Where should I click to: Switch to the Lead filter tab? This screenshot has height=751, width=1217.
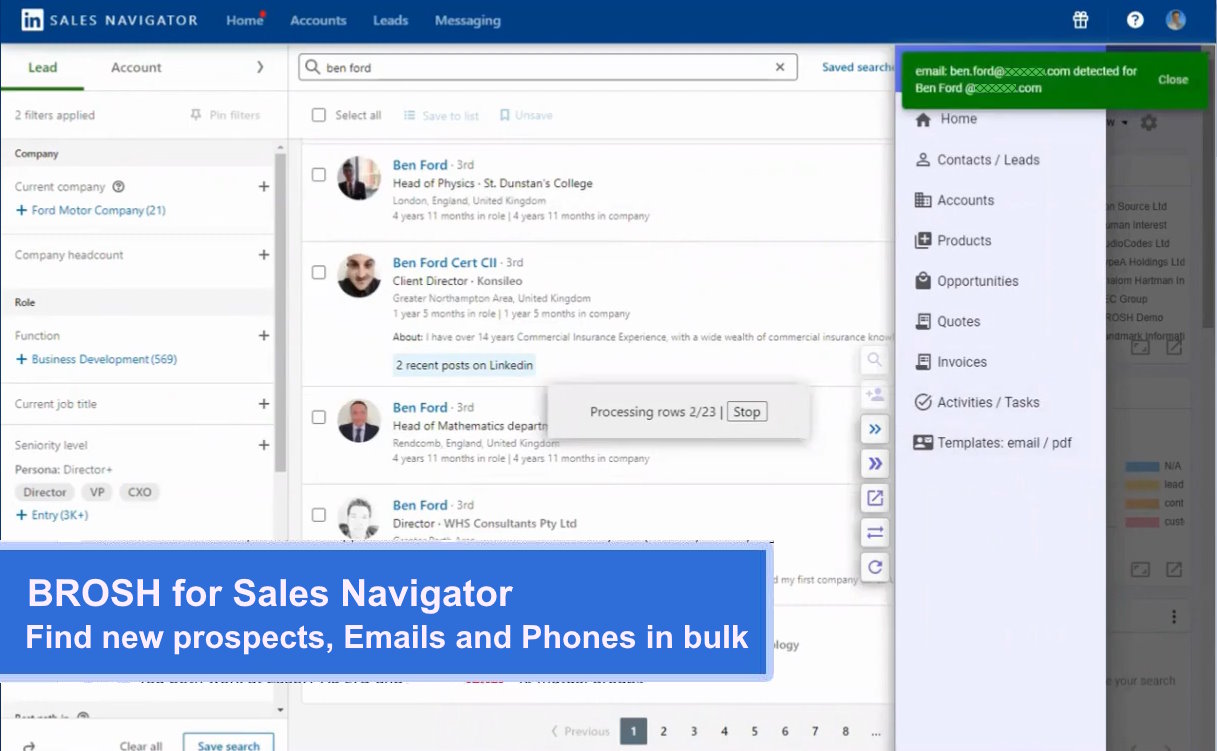click(43, 67)
